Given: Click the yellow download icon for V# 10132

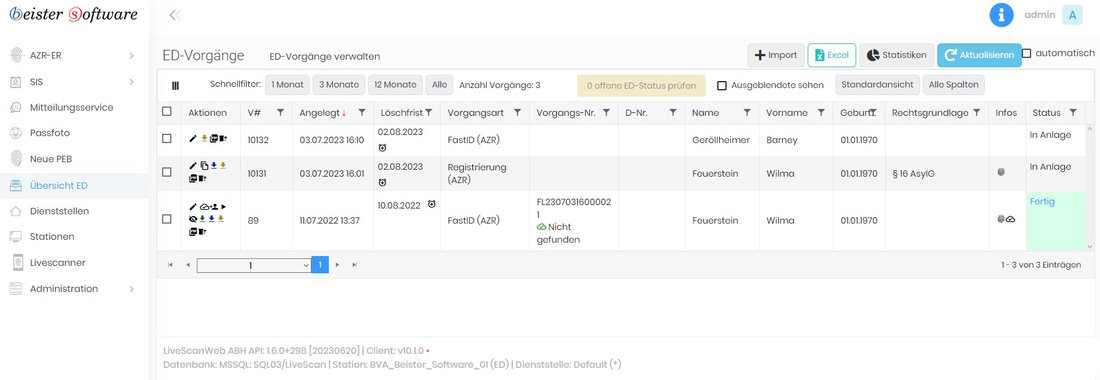Looking at the screenshot, I should 204,138.
